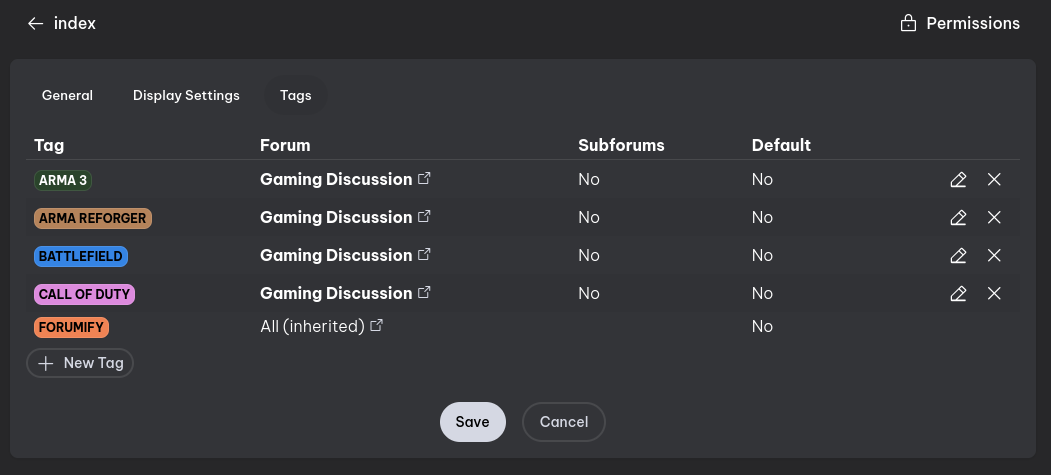Select the Tags tab
The height and width of the screenshot is (475, 1051).
click(x=295, y=96)
